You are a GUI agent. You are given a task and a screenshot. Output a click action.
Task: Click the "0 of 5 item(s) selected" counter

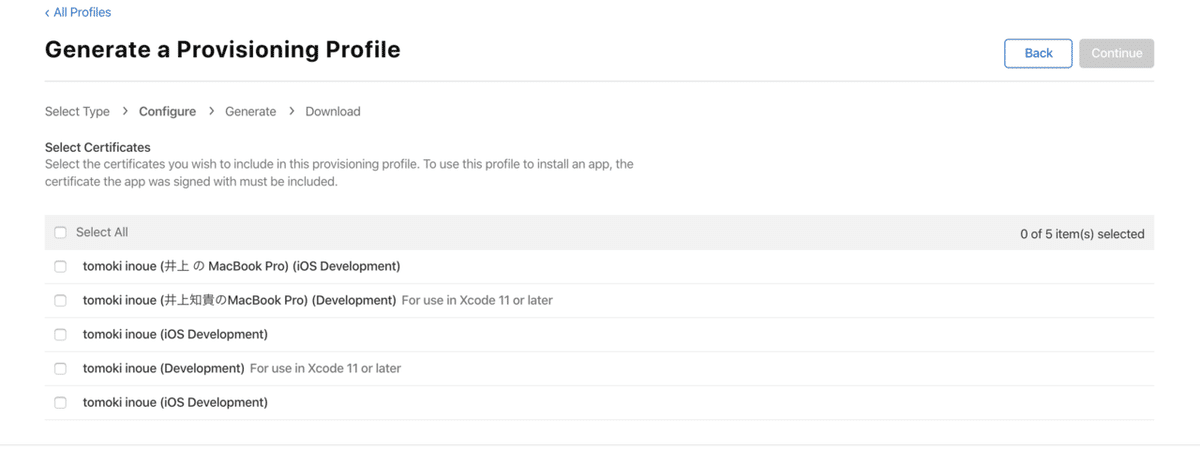click(1082, 234)
